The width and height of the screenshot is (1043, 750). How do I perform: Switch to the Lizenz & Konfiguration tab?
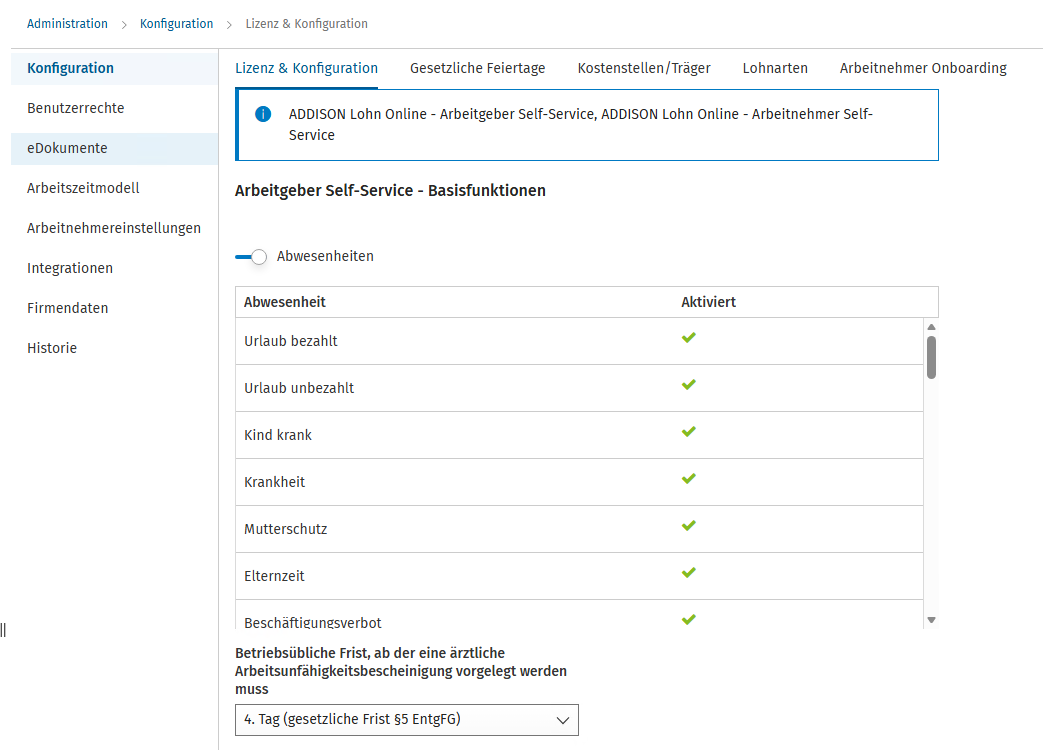point(306,68)
